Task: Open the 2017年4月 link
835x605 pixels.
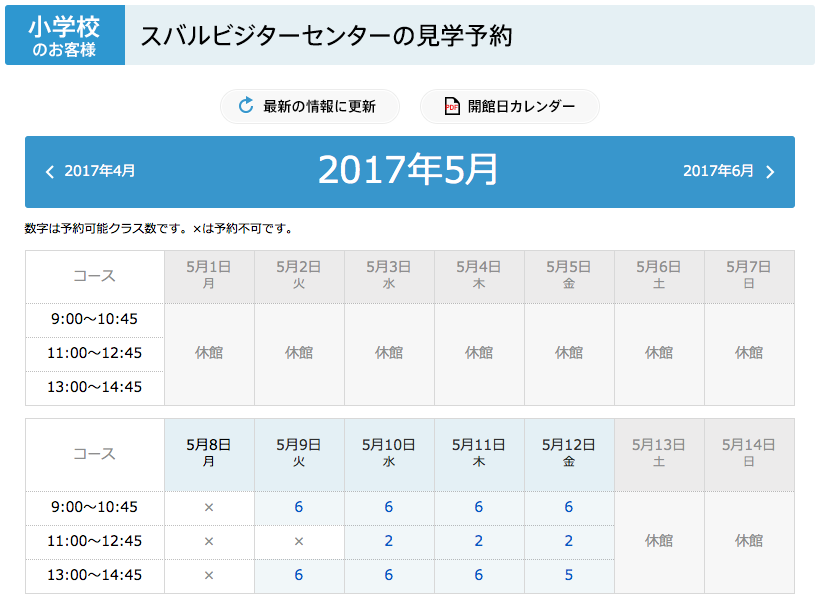Action: (x=100, y=171)
